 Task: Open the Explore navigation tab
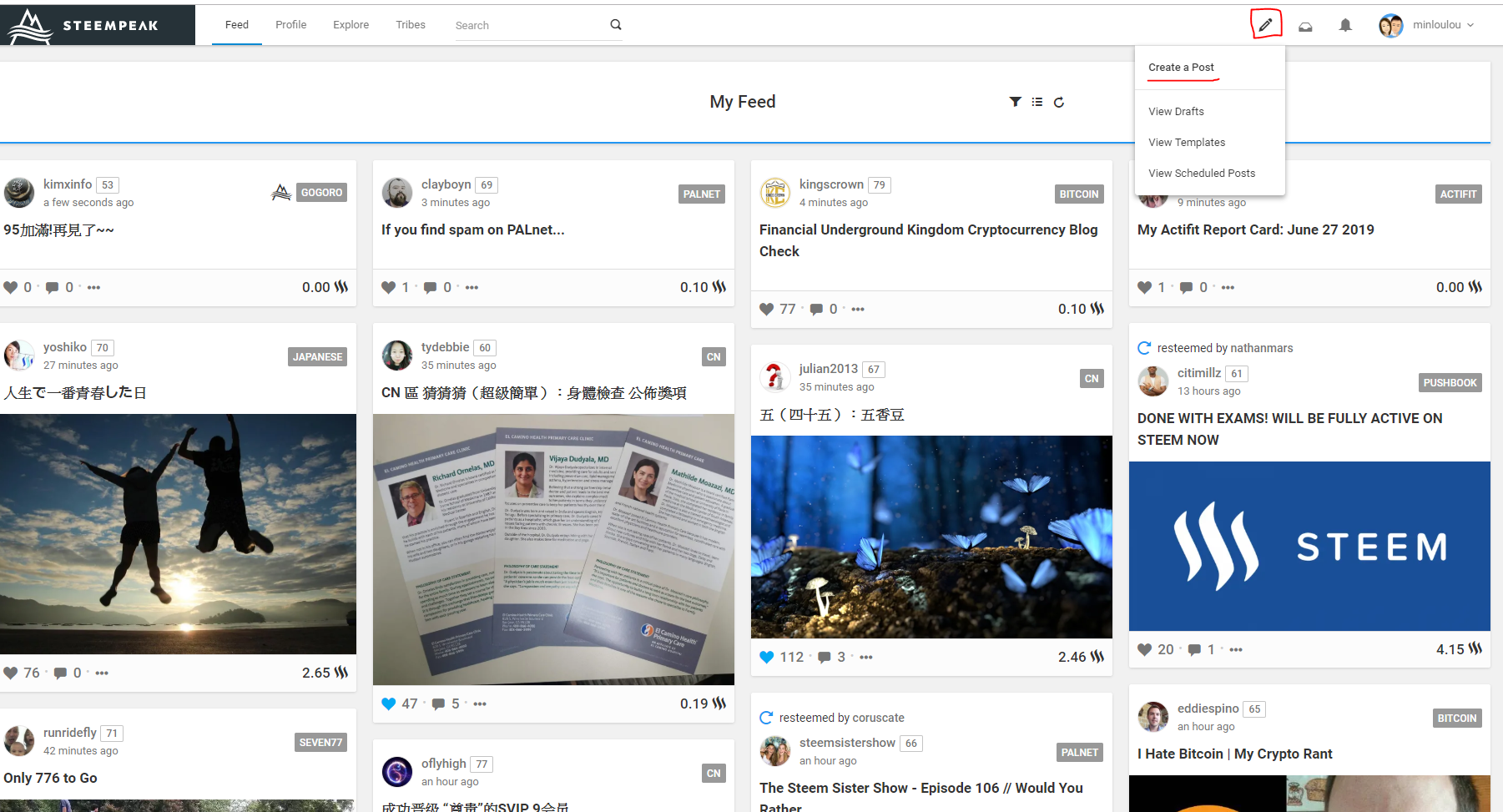[x=351, y=25]
